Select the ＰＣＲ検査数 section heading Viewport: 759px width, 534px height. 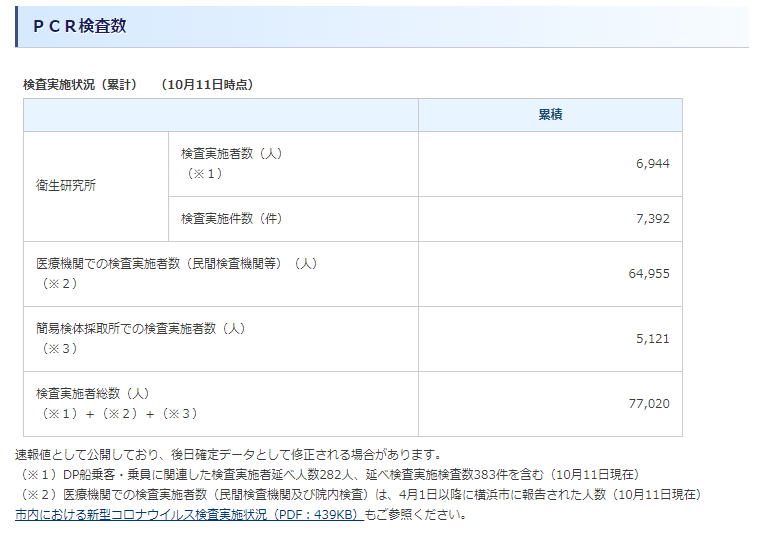(x=80, y=26)
